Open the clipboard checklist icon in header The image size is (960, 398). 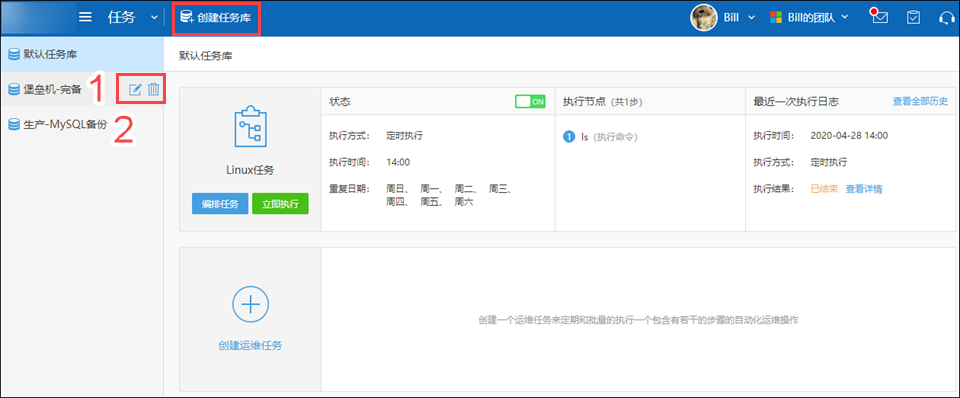913,17
